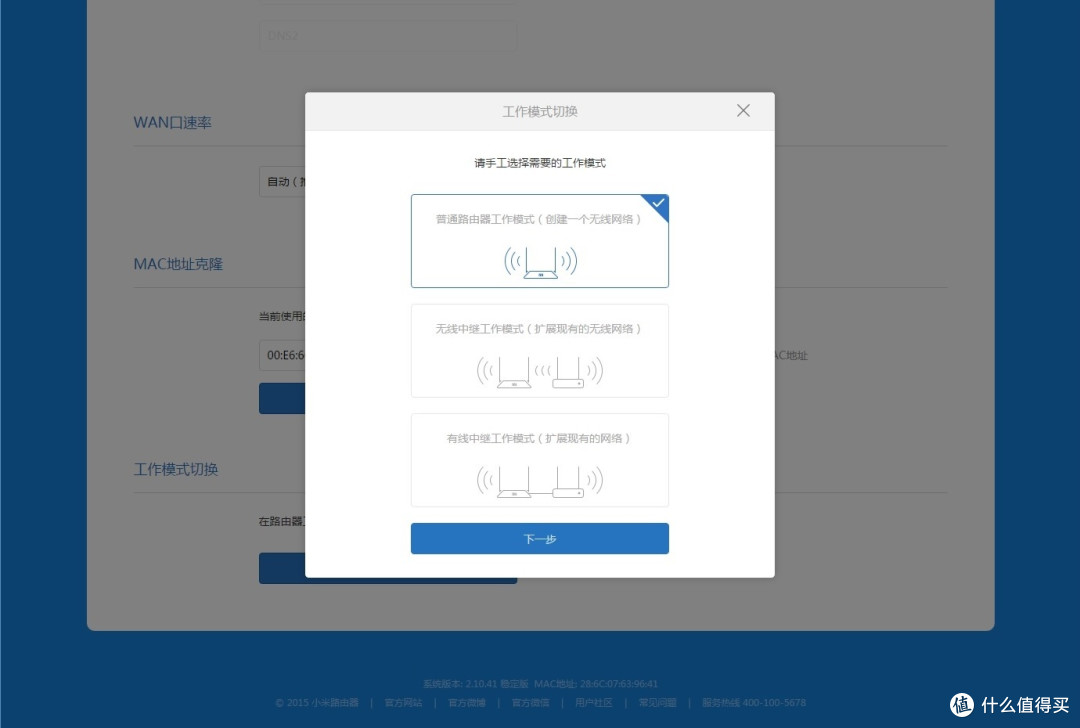Click the blue button under 工作模式切换 section

coord(388,568)
